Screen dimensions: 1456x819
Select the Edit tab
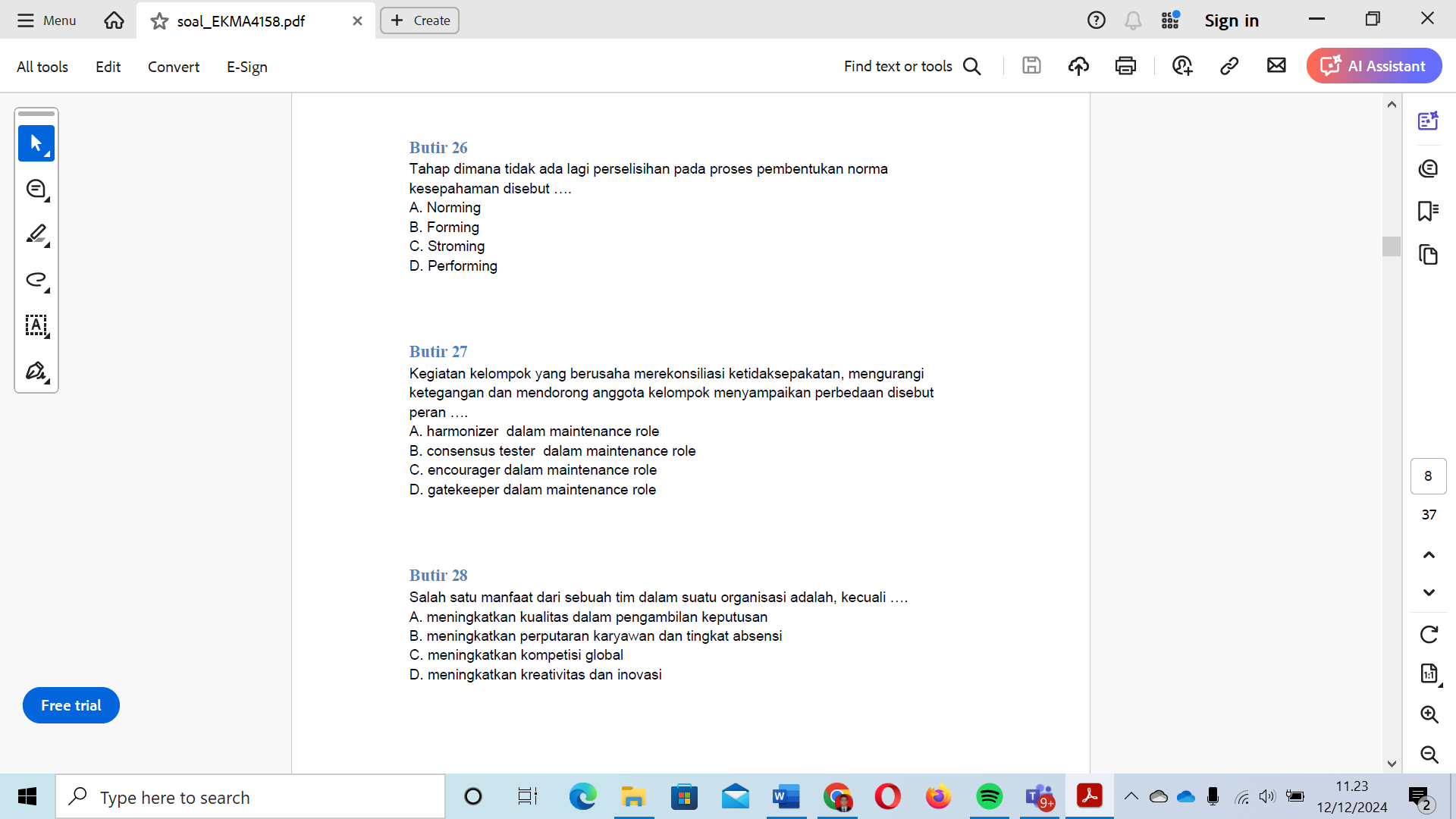point(109,66)
